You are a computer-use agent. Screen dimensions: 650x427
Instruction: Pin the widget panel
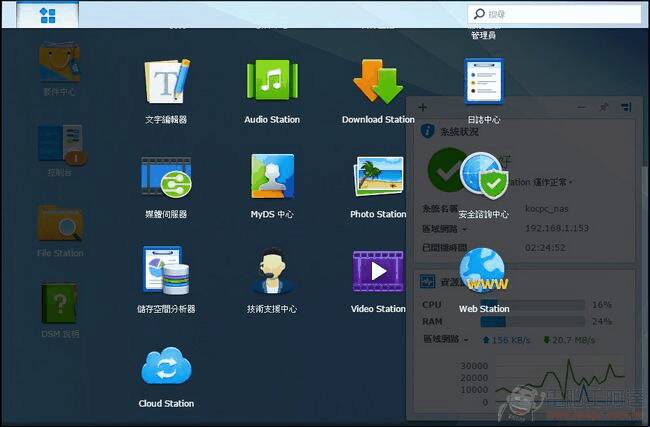(x=604, y=107)
